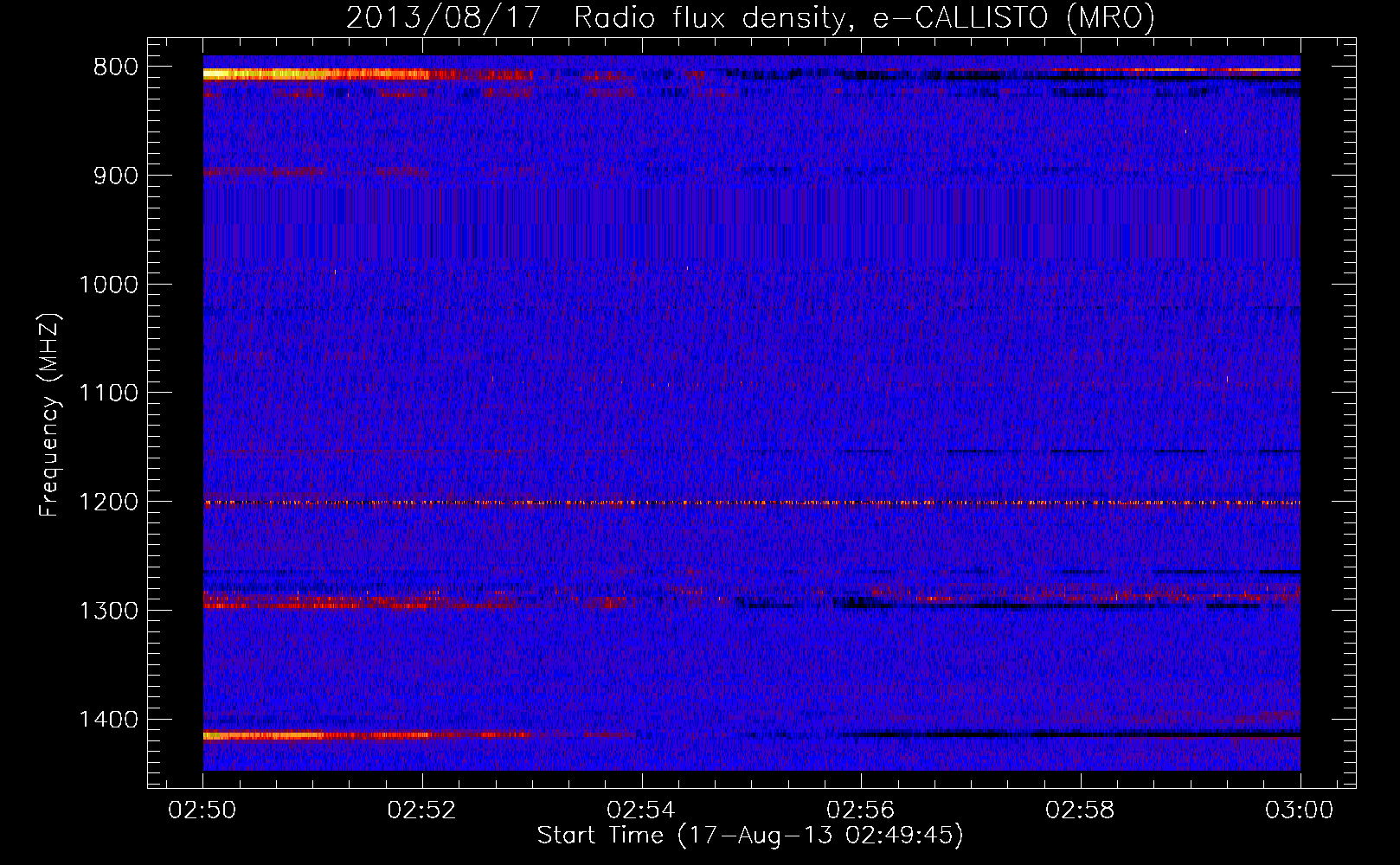Select the 03:00 time tick label
The height and width of the screenshot is (865, 1400).
pos(1300,810)
